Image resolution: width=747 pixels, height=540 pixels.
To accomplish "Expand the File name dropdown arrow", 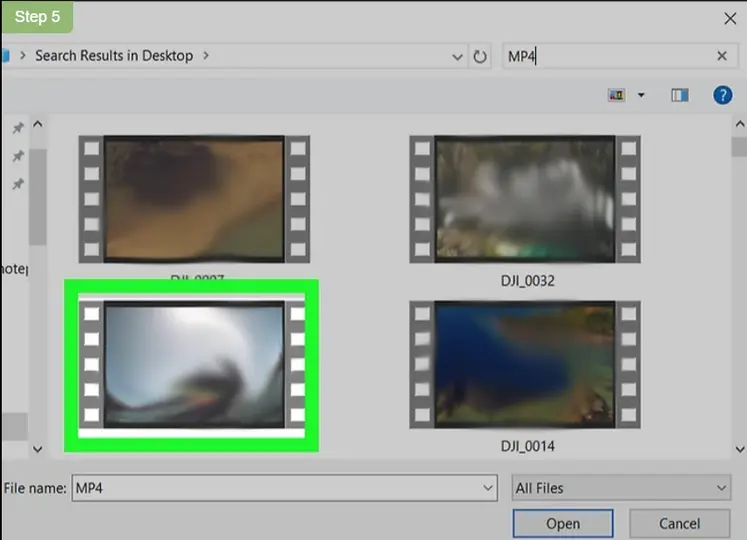I will [488, 488].
